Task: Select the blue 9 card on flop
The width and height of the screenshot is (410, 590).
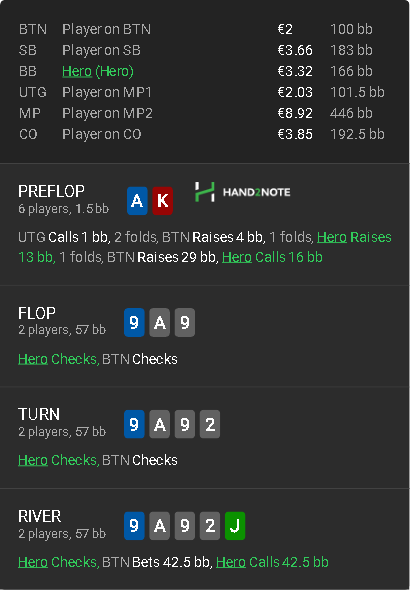Action: 134,322
